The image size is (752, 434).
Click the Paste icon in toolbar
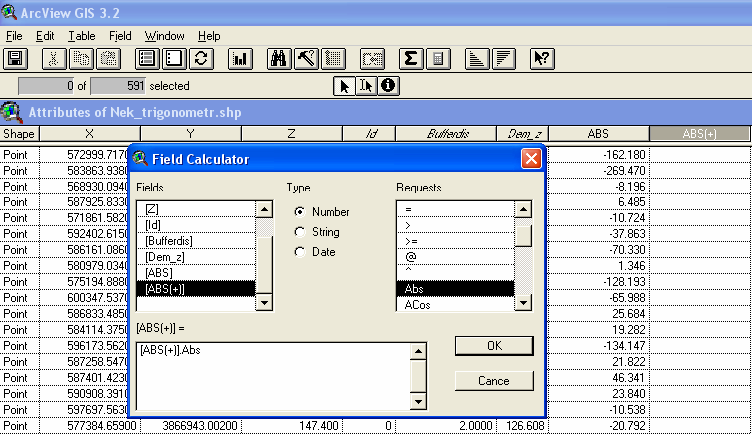point(108,59)
